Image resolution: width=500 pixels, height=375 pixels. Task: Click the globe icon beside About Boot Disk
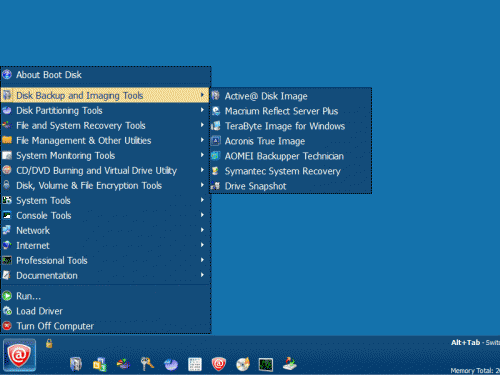[x=7, y=75]
